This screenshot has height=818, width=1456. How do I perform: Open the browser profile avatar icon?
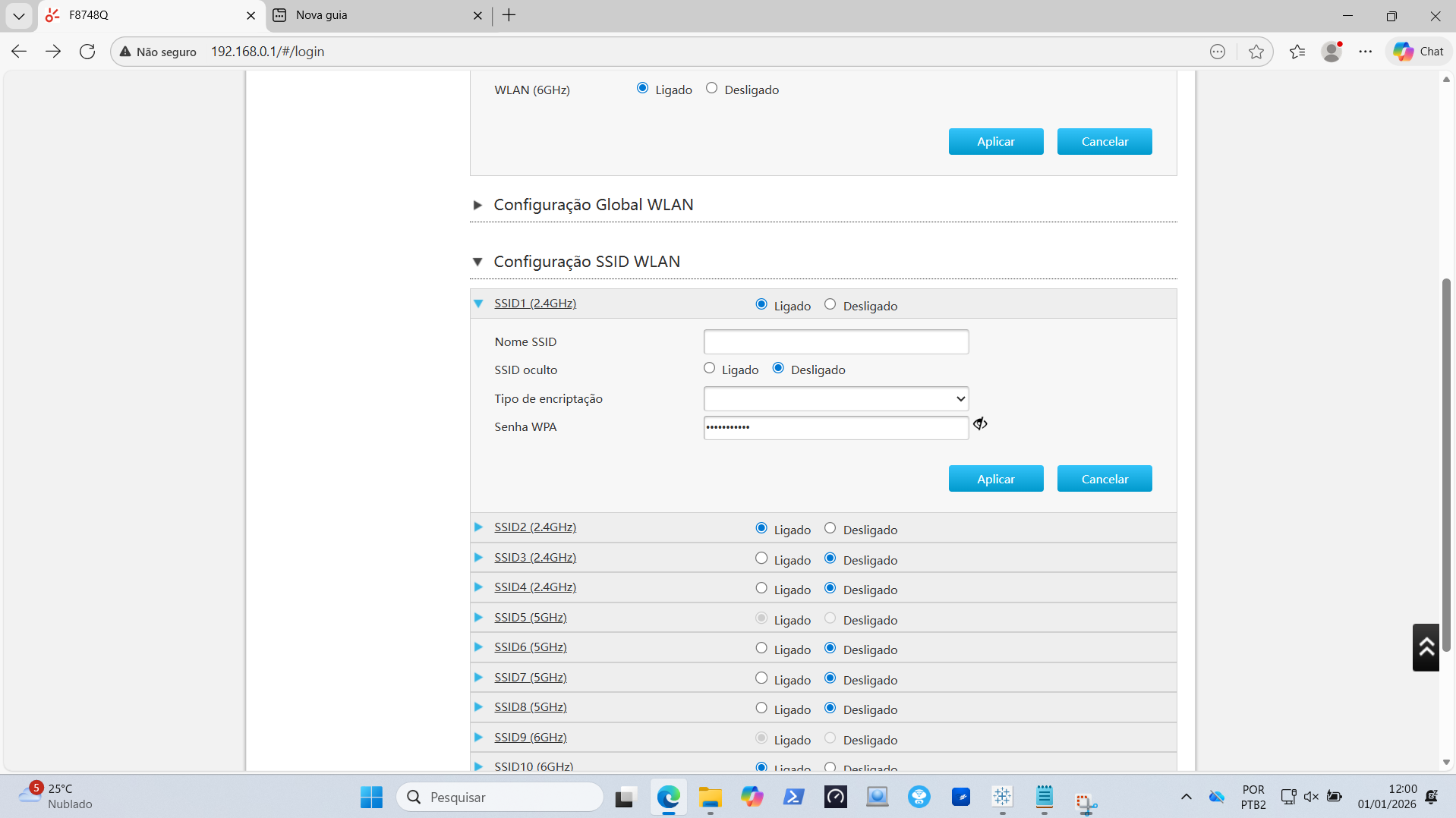(1332, 52)
